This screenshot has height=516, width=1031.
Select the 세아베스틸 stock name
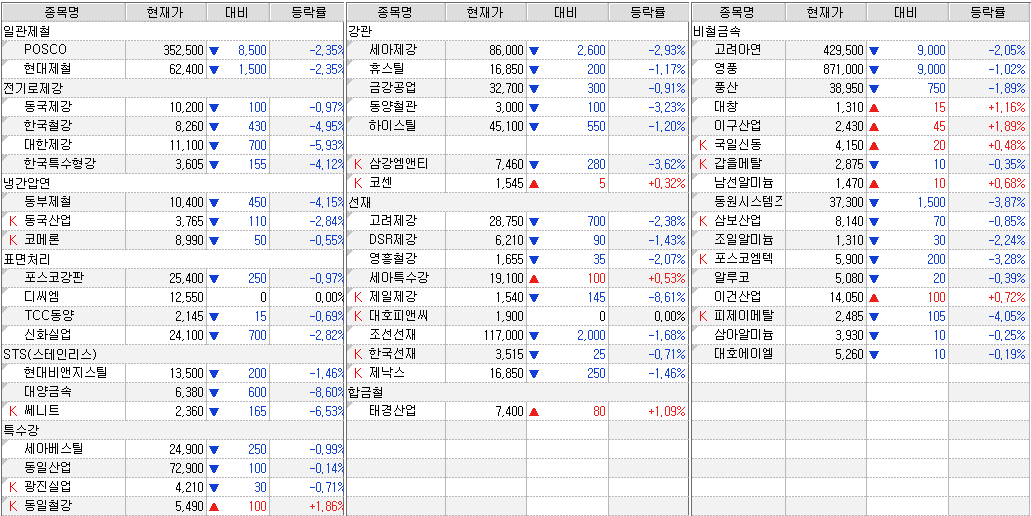coord(54,450)
